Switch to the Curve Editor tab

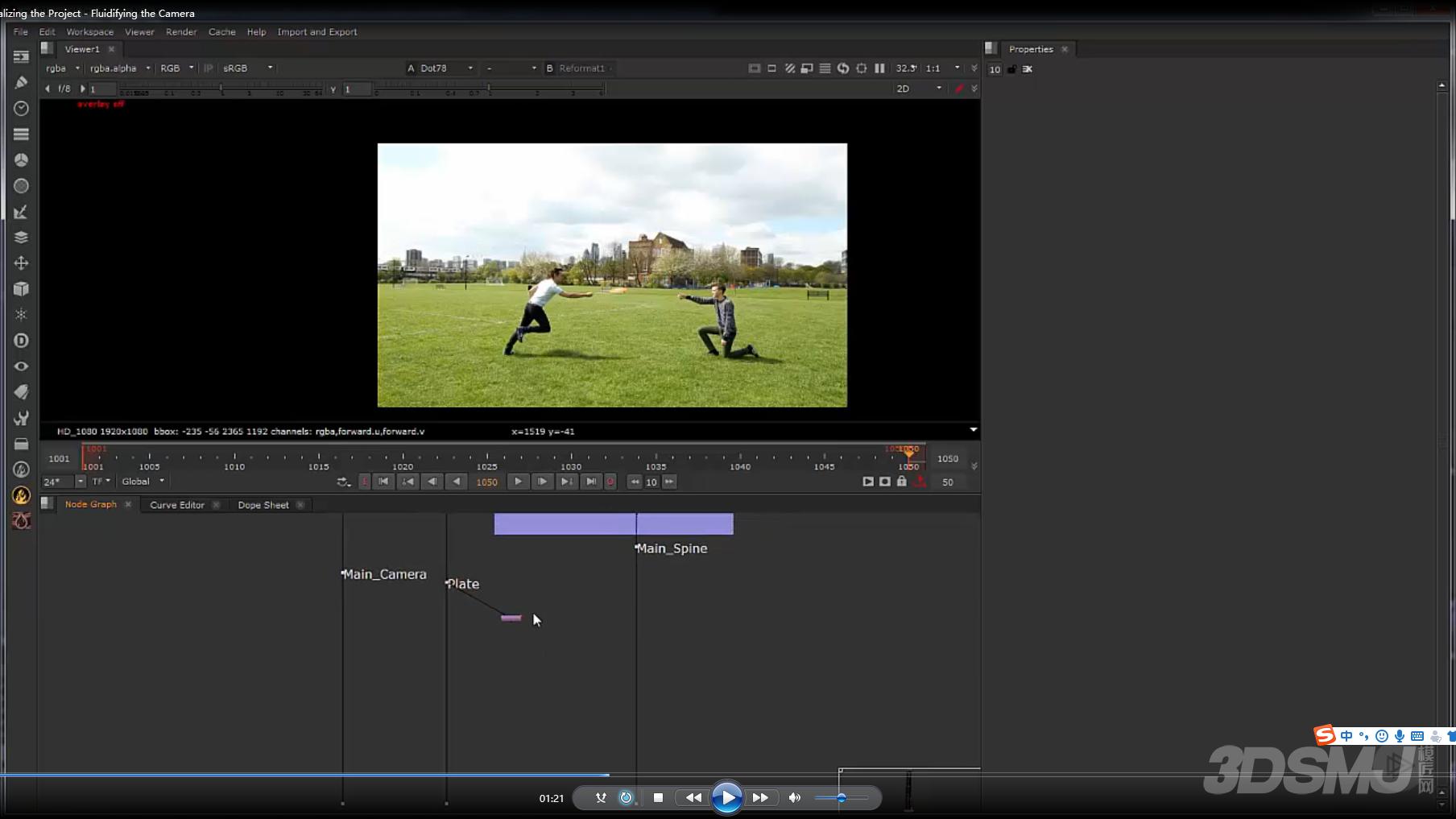[177, 505]
